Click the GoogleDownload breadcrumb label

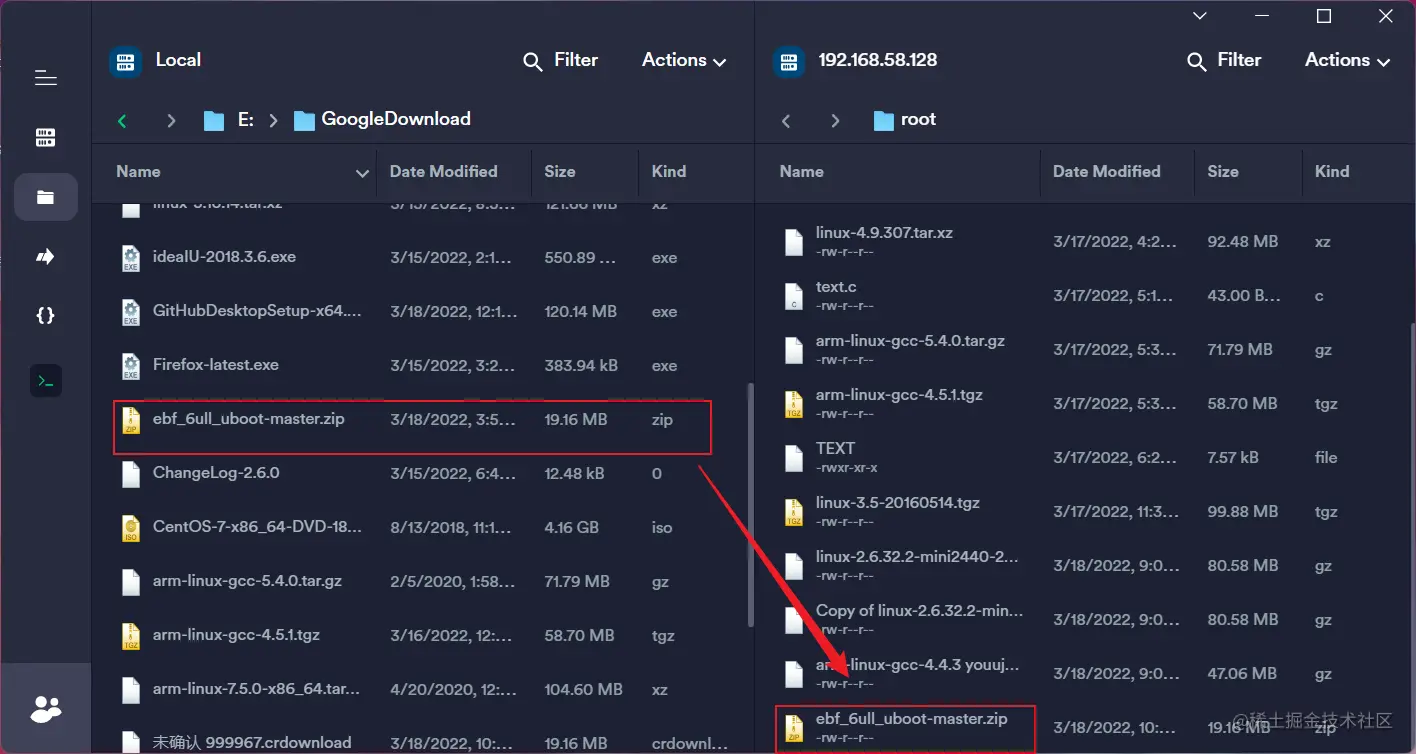pyautogui.click(x=396, y=119)
